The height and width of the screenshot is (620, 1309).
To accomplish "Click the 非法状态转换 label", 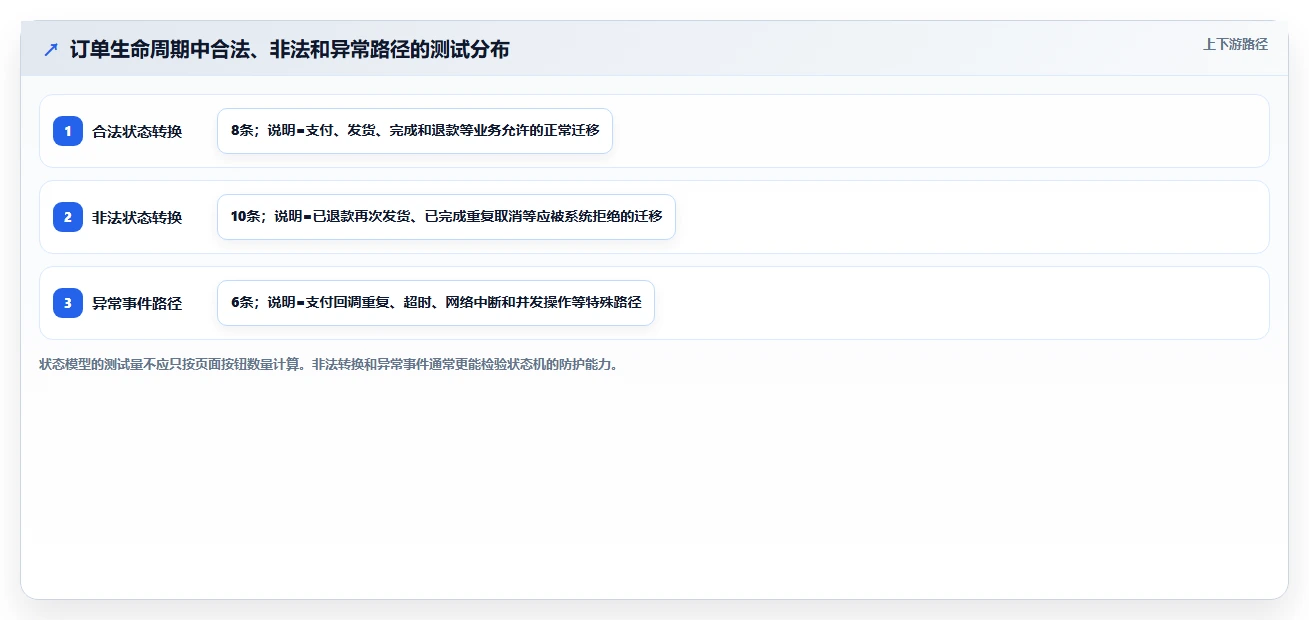I will (x=137, y=217).
